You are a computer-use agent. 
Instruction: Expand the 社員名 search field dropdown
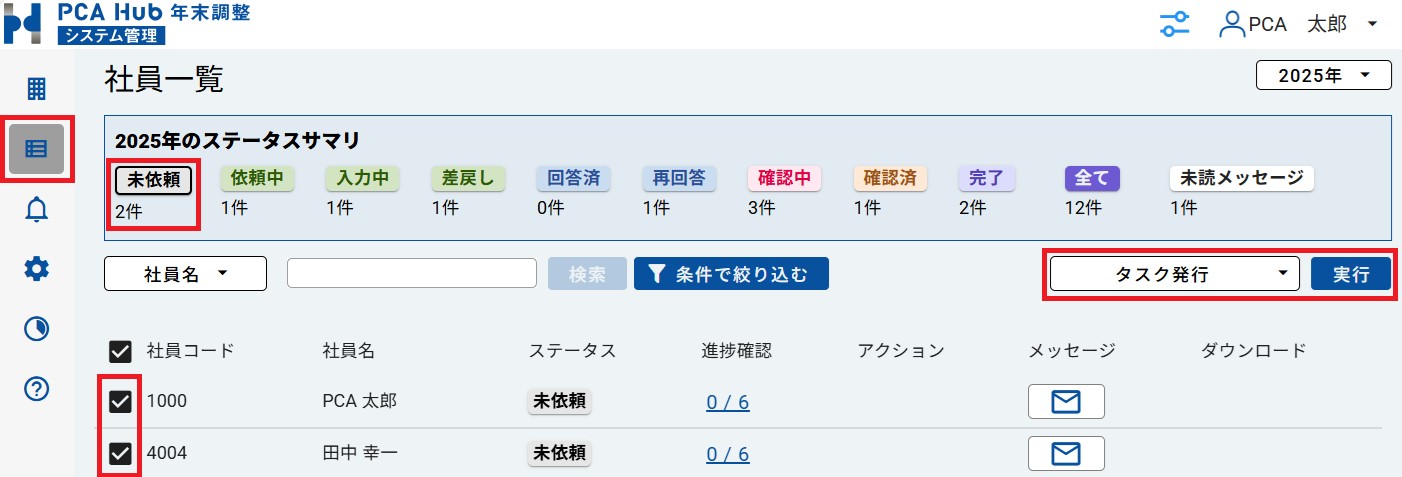(185, 274)
